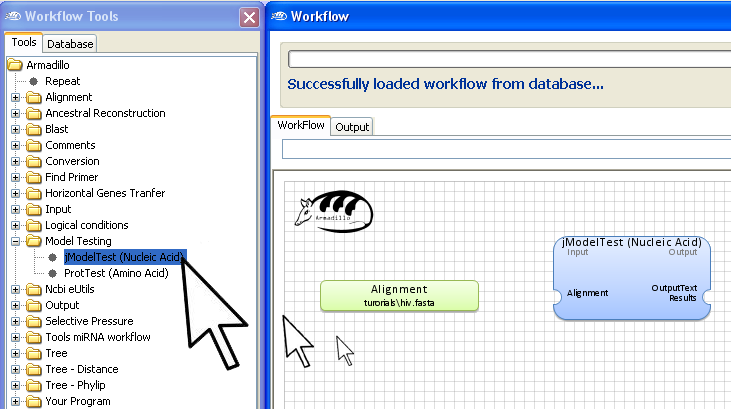Viewport: 731px width, 409px height.
Task: Click the Tree - Phylip folder icon
Action: pos(34,385)
